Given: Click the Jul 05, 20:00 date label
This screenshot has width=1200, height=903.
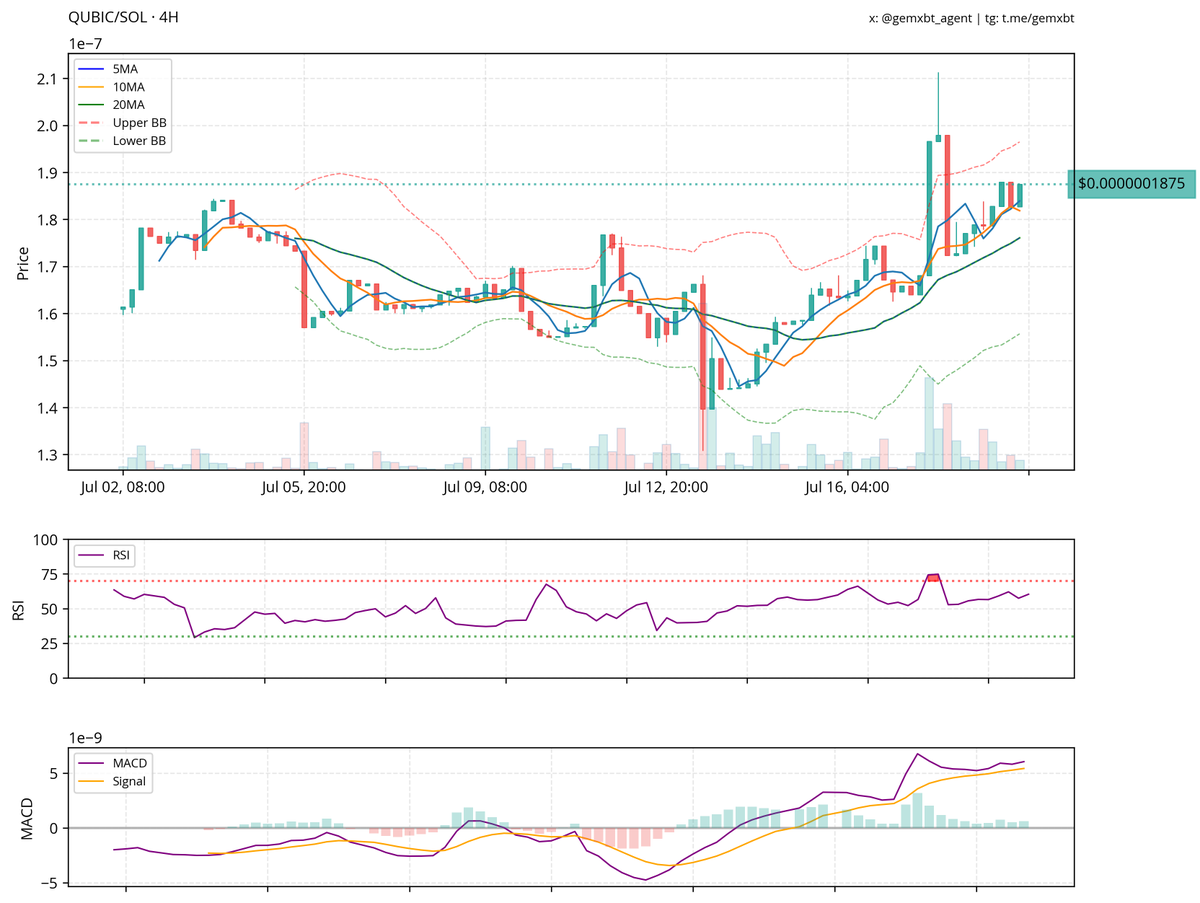Looking at the screenshot, I should pos(304,488).
